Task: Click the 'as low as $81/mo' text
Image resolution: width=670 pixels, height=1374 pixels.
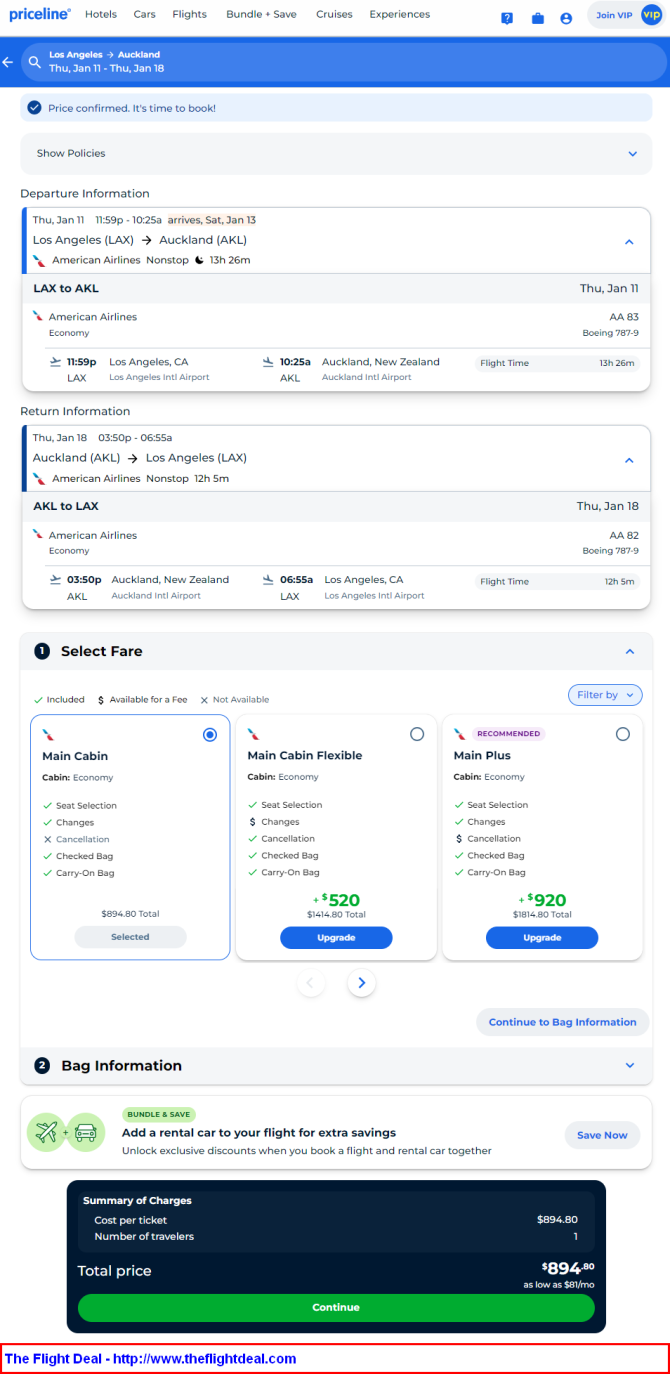Action: pyautogui.click(x=559, y=1285)
